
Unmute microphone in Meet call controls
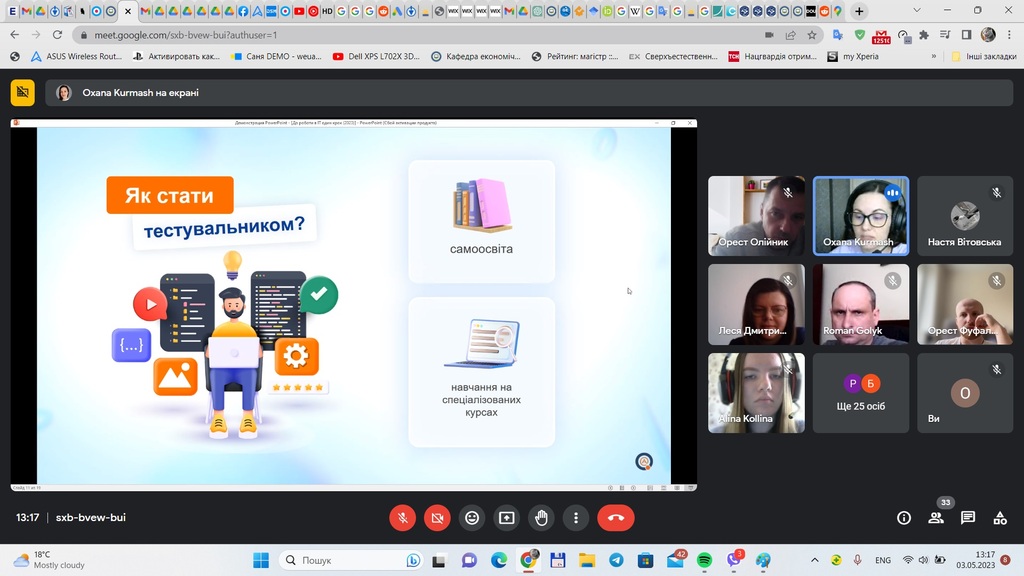pos(403,518)
